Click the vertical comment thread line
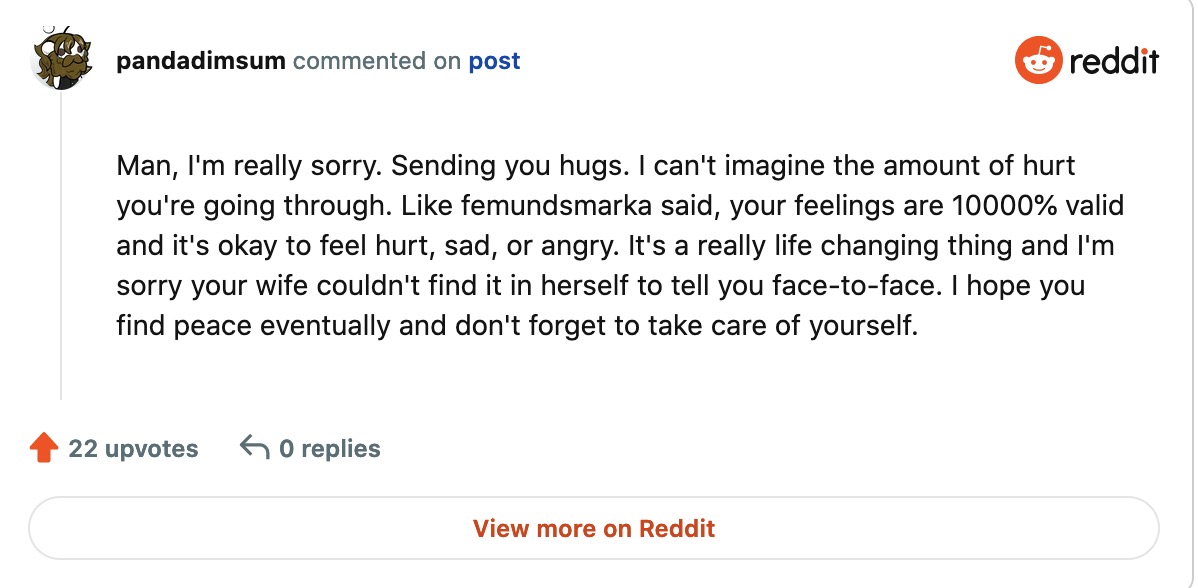 point(62,250)
